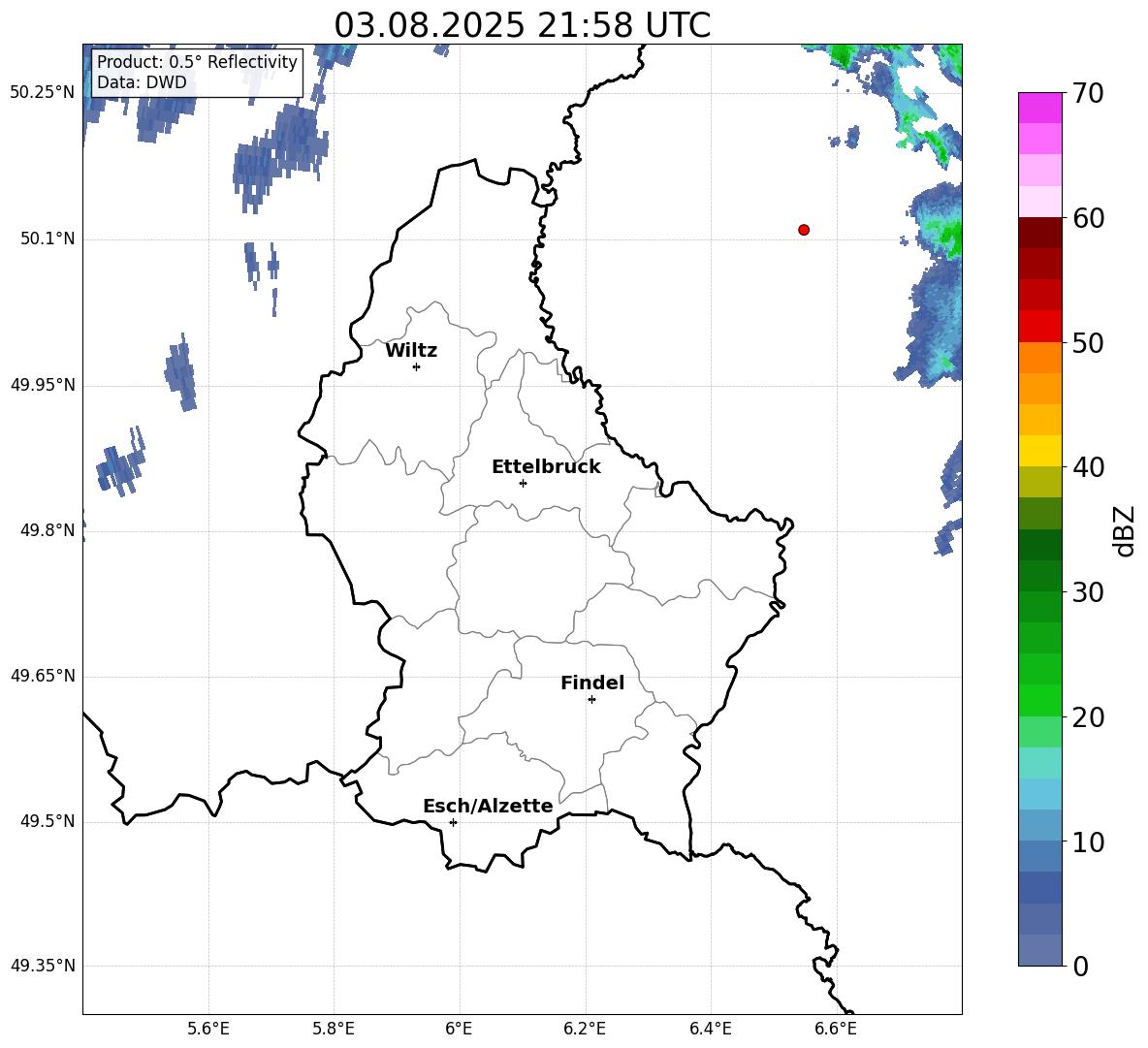Click the bright green colorbar segment at 20
The height and width of the screenshot is (1048, 1148).
[1039, 701]
